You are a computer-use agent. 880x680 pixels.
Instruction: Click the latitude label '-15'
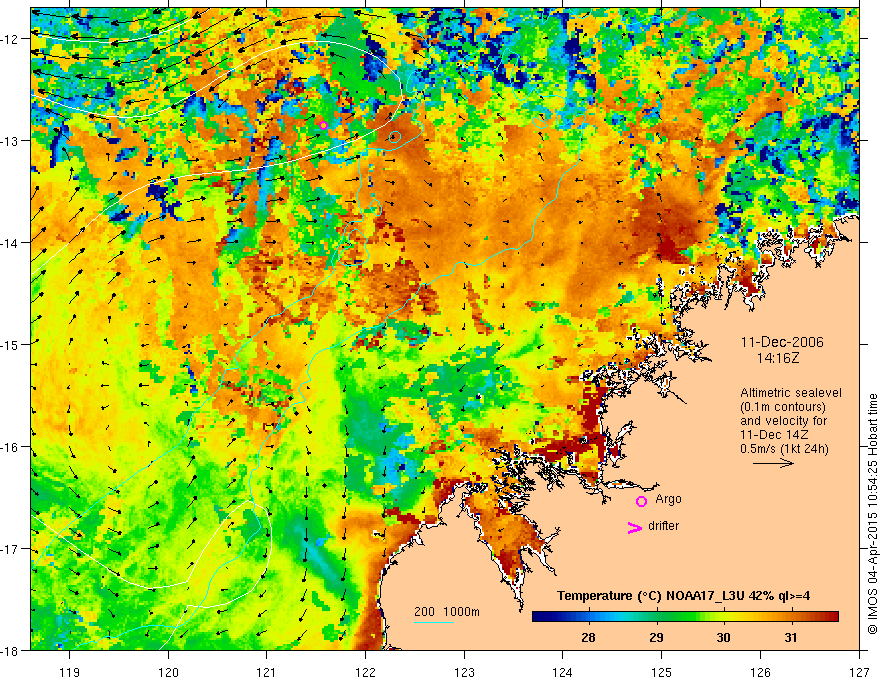coord(10,344)
